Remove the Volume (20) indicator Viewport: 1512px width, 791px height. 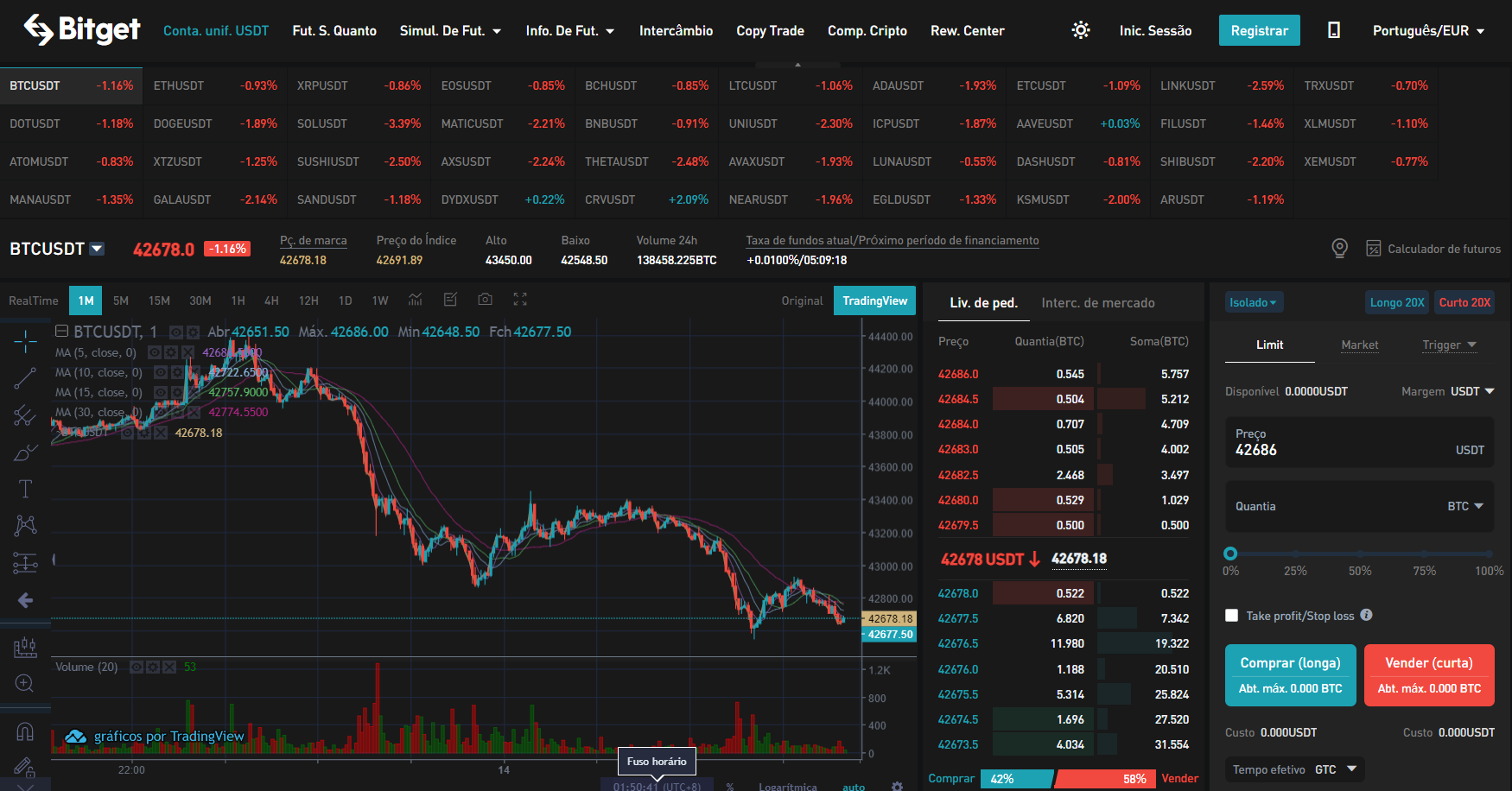click(168, 667)
